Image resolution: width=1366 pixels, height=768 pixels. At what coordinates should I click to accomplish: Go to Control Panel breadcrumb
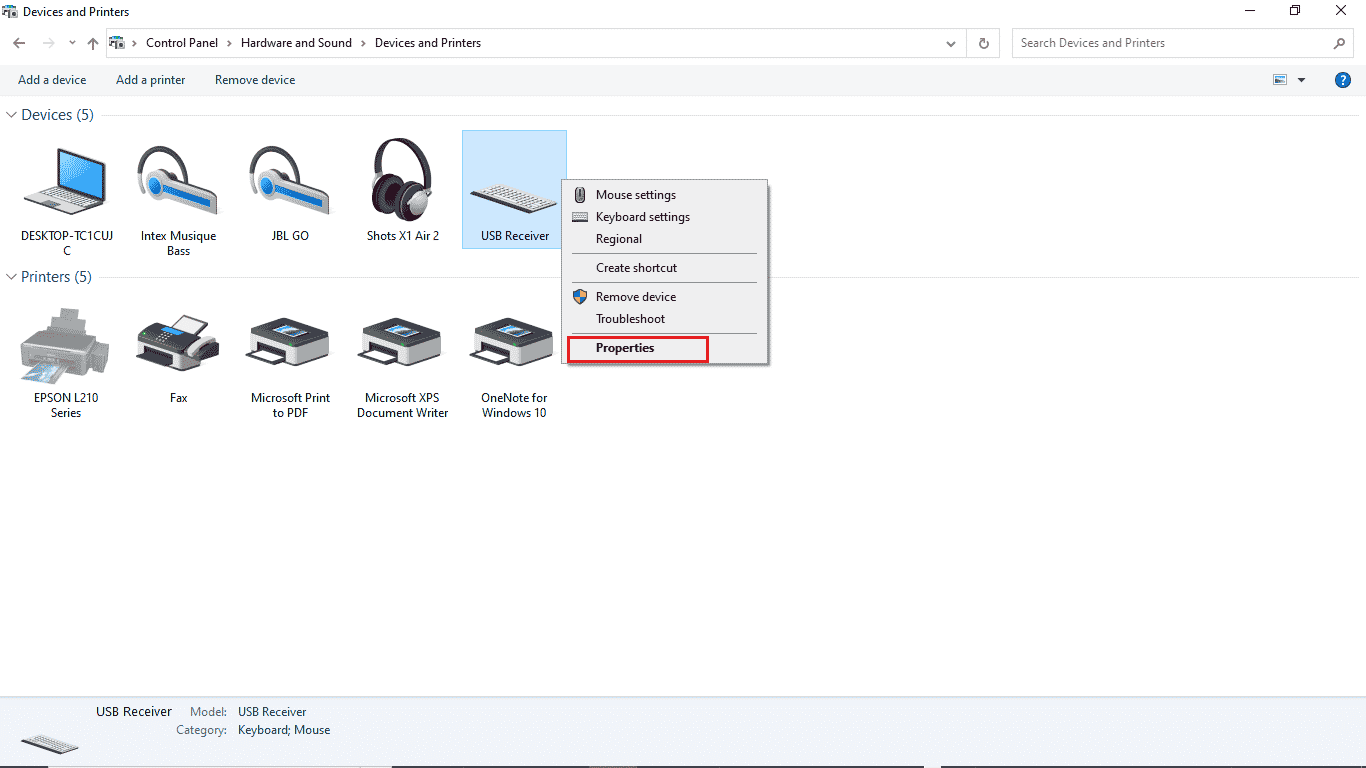[182, 43]
